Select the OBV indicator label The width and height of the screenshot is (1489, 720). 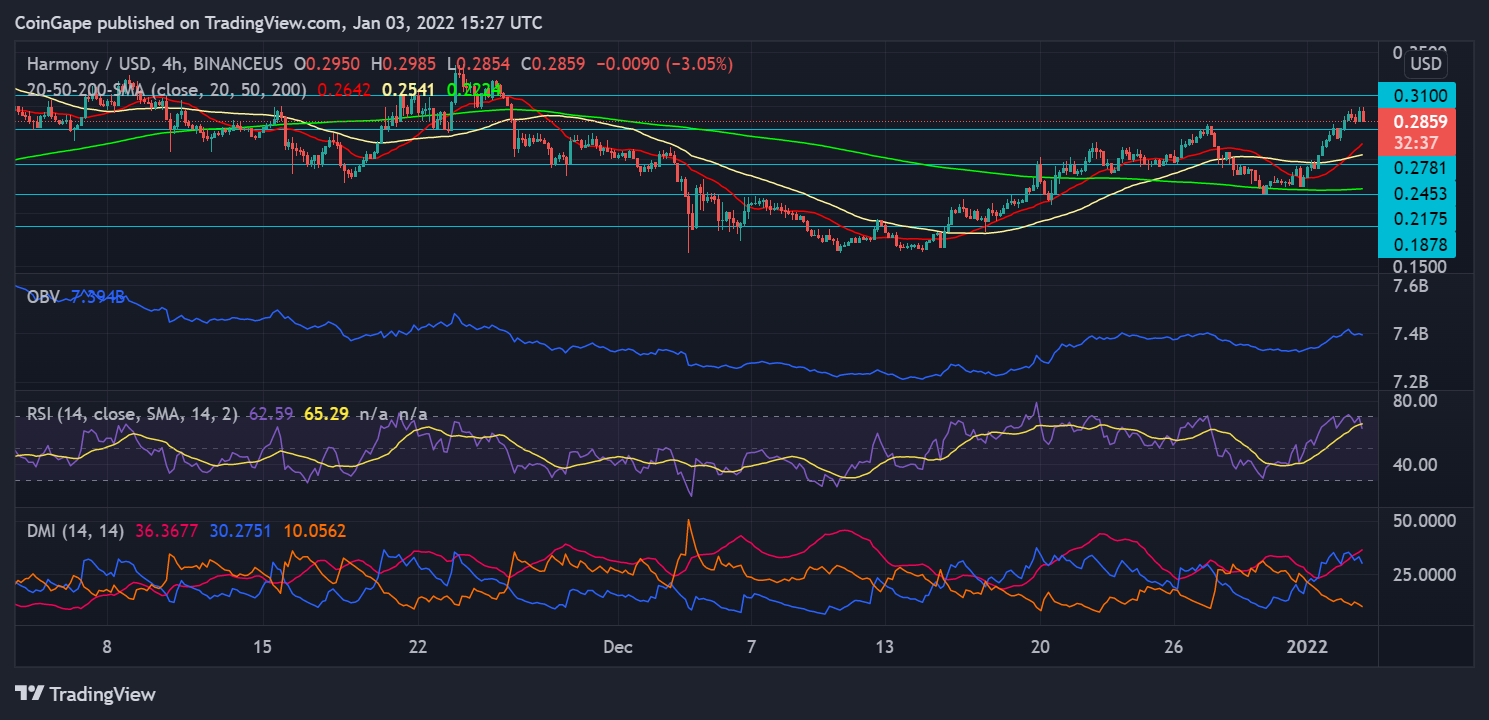point(44,296)
